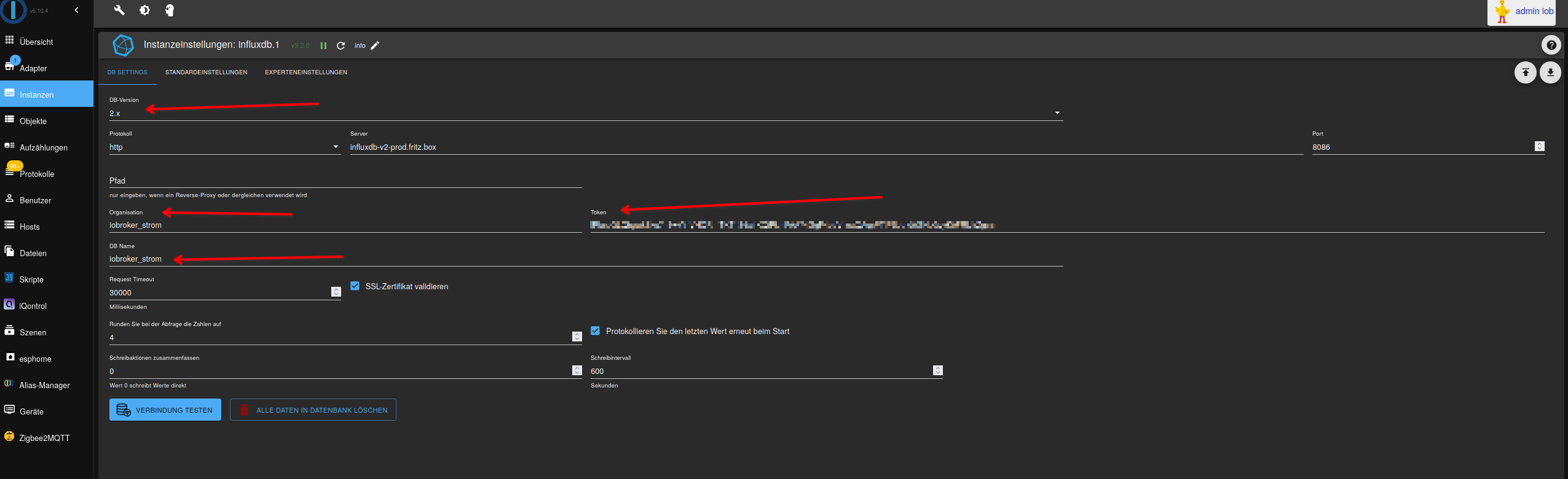
Task: Collapse the left sidebar with the chevron
Action: click(76, 10)
